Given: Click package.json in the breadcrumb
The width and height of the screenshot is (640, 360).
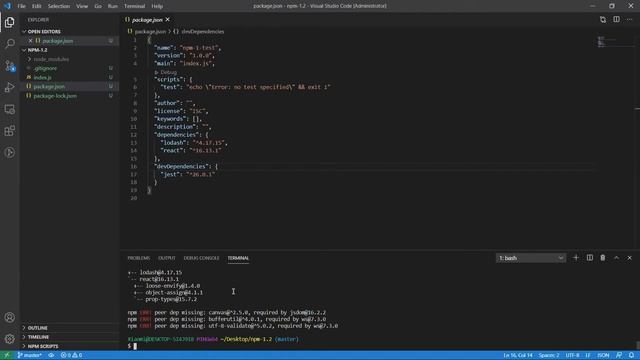Looking at the screenshot, I should point(150,31).
